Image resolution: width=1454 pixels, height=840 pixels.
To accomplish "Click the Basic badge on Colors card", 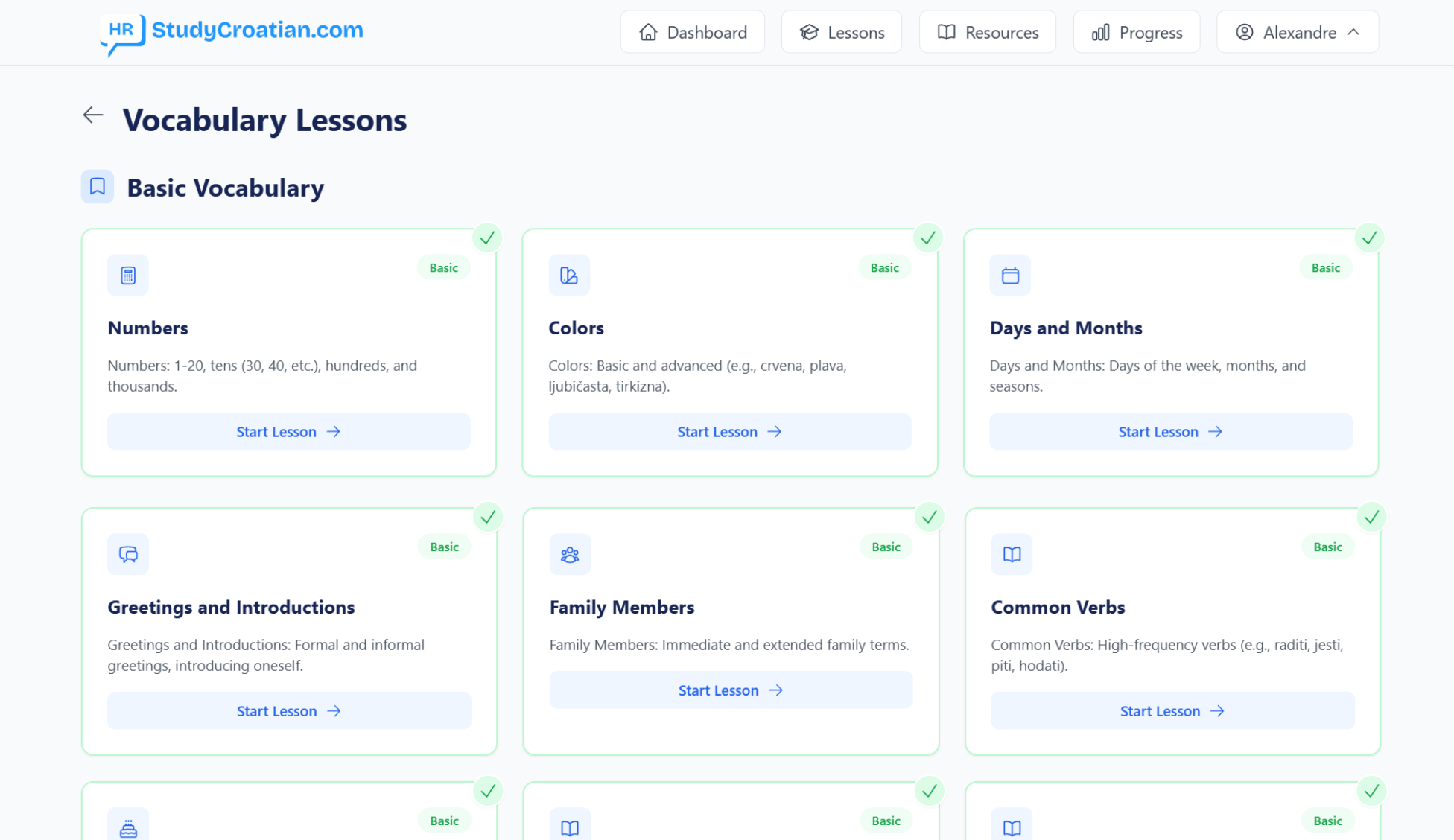I will [884, 268].
